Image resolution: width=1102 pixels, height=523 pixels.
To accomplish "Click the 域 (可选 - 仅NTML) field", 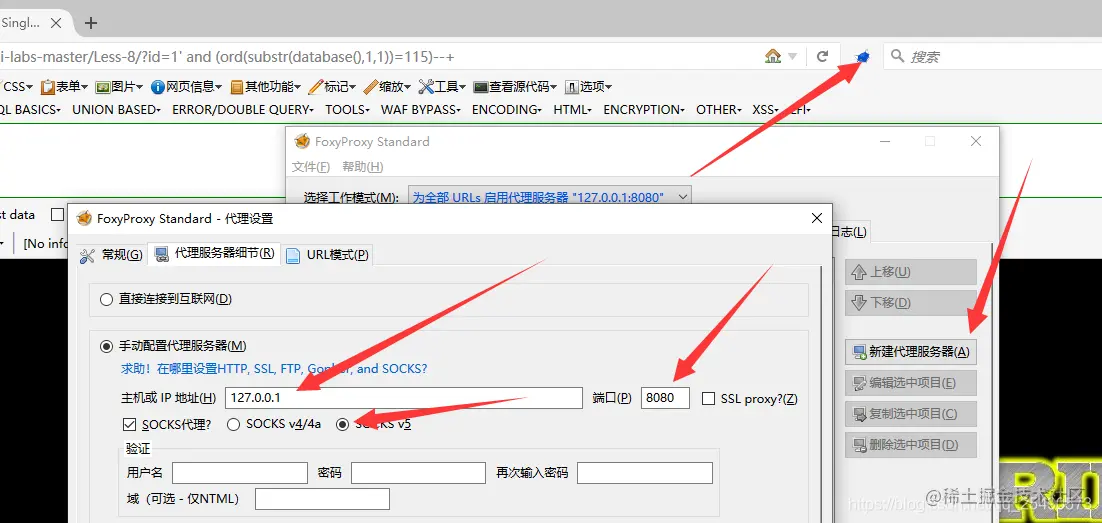I will [x=322, y=499].
